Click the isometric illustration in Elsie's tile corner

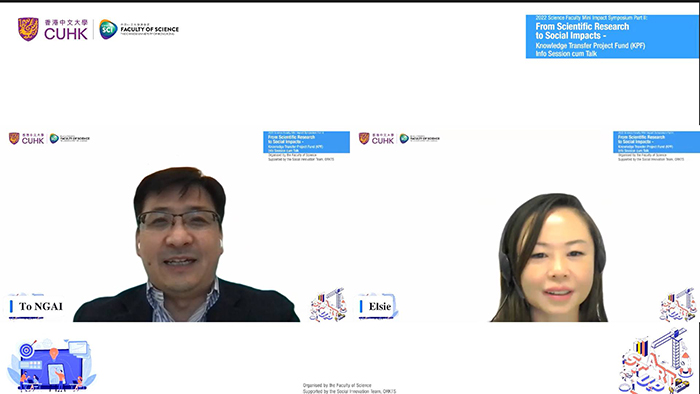[x=679, y=305]
